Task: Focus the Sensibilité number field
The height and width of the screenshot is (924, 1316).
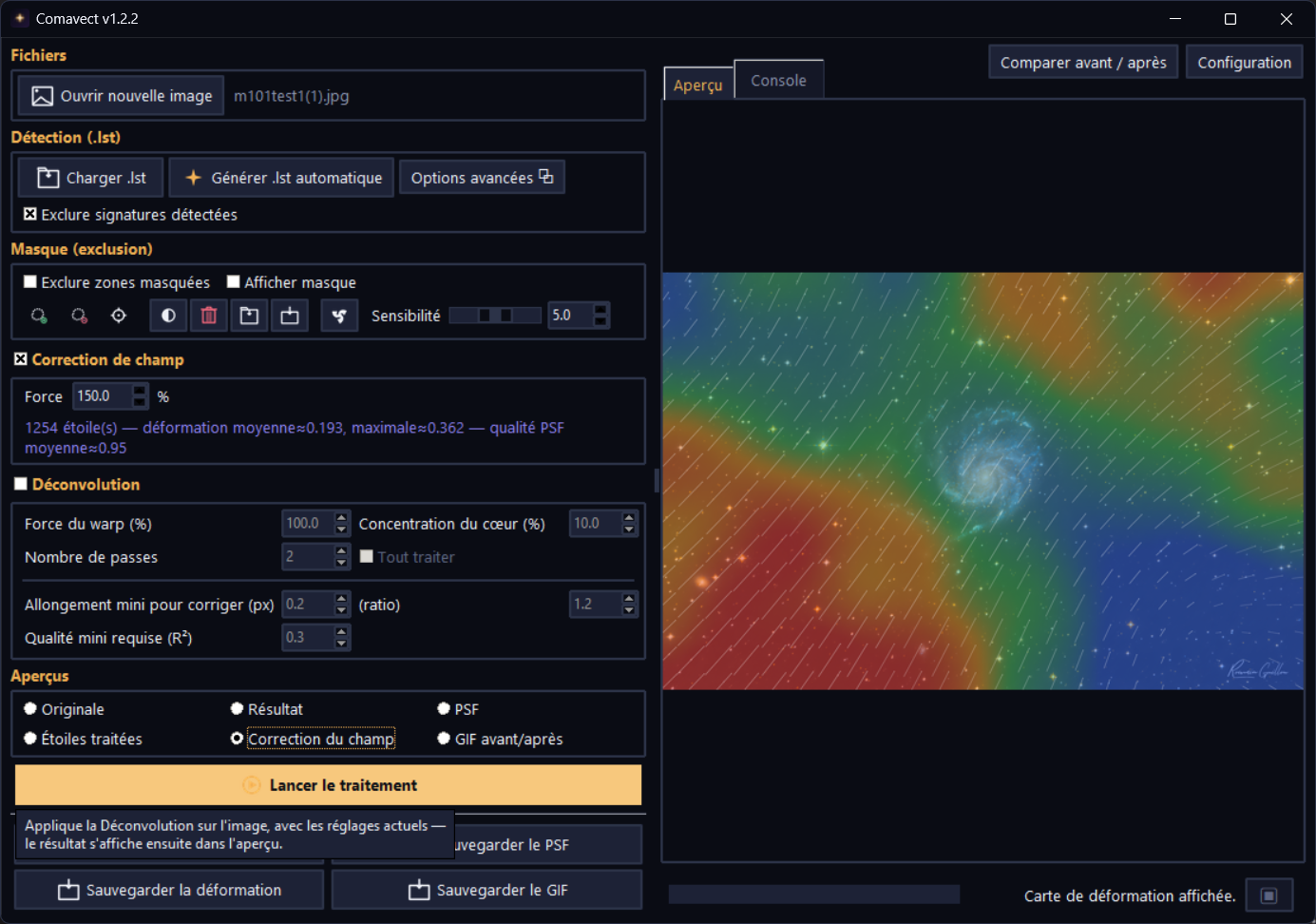Action: pyautogui.click(x=570, y=316)
